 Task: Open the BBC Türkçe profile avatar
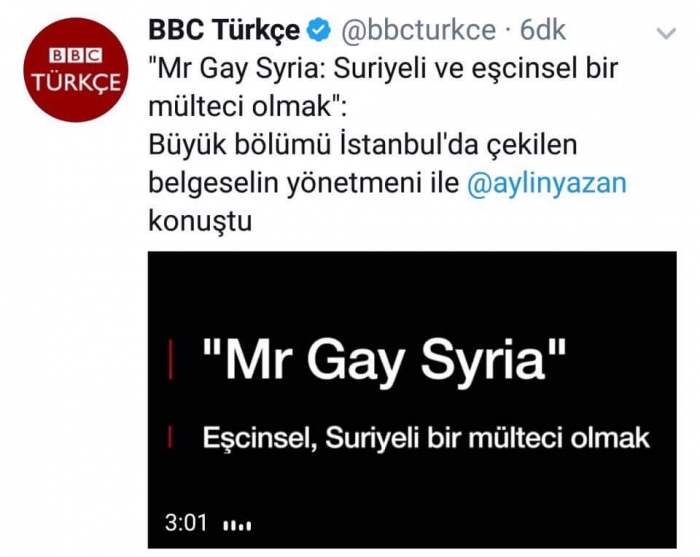[x=76, y=70]
